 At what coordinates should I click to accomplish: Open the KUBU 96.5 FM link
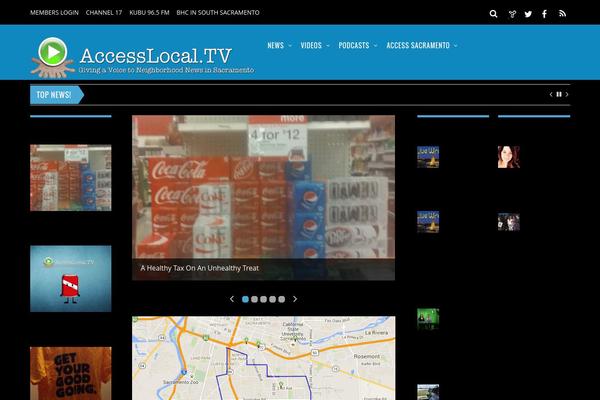coord(149,13)
